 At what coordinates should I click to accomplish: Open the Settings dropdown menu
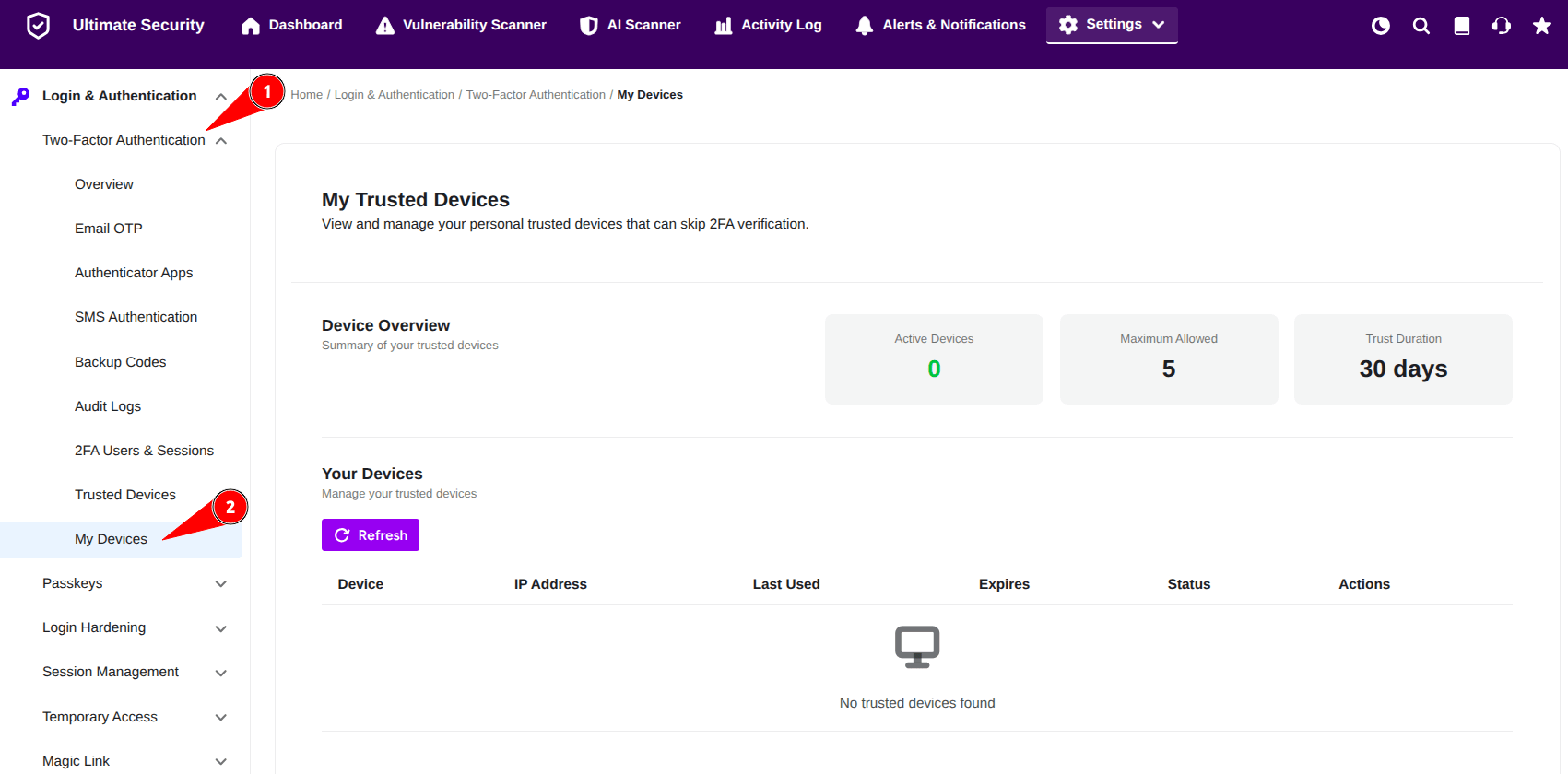pos(1112,25)
